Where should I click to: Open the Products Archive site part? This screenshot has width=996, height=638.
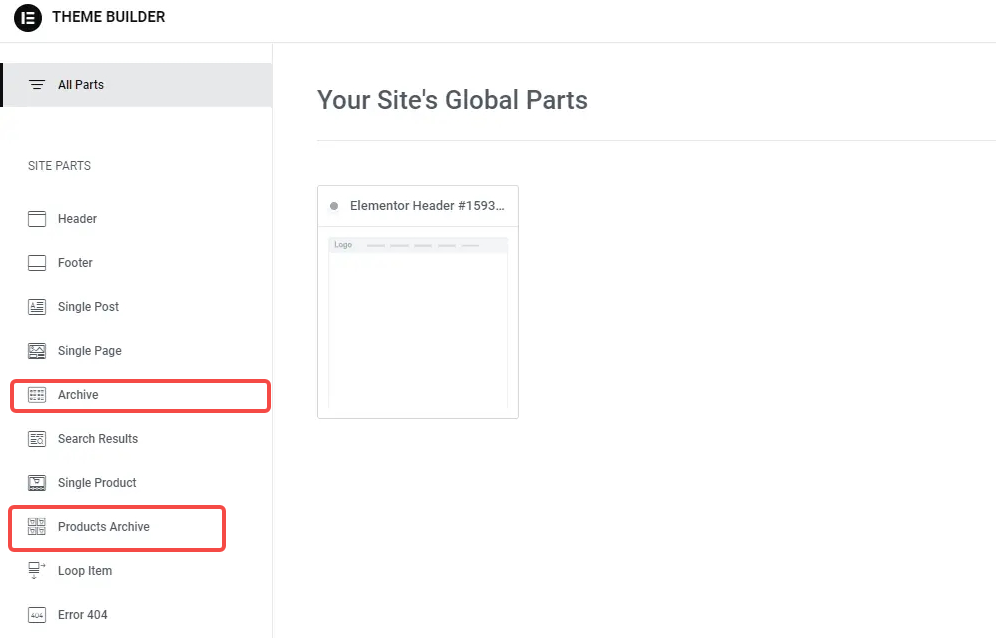104,527
